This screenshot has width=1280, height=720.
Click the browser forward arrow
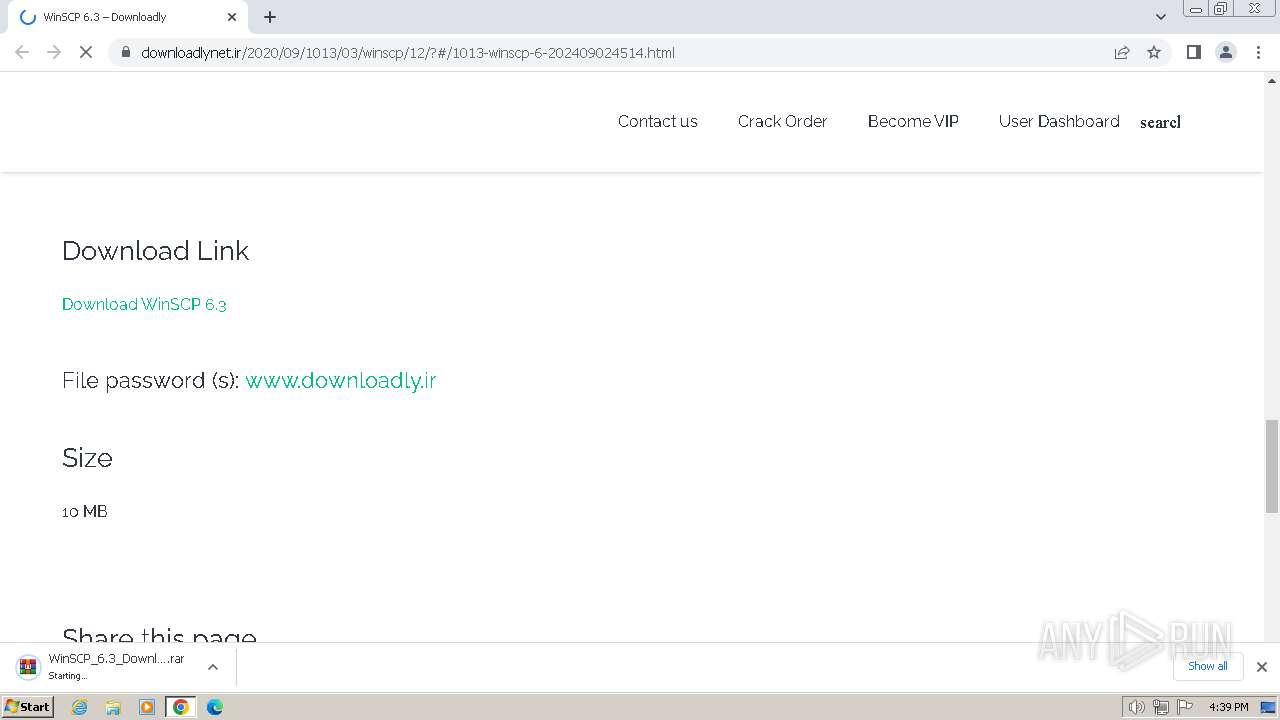[54, 52]
